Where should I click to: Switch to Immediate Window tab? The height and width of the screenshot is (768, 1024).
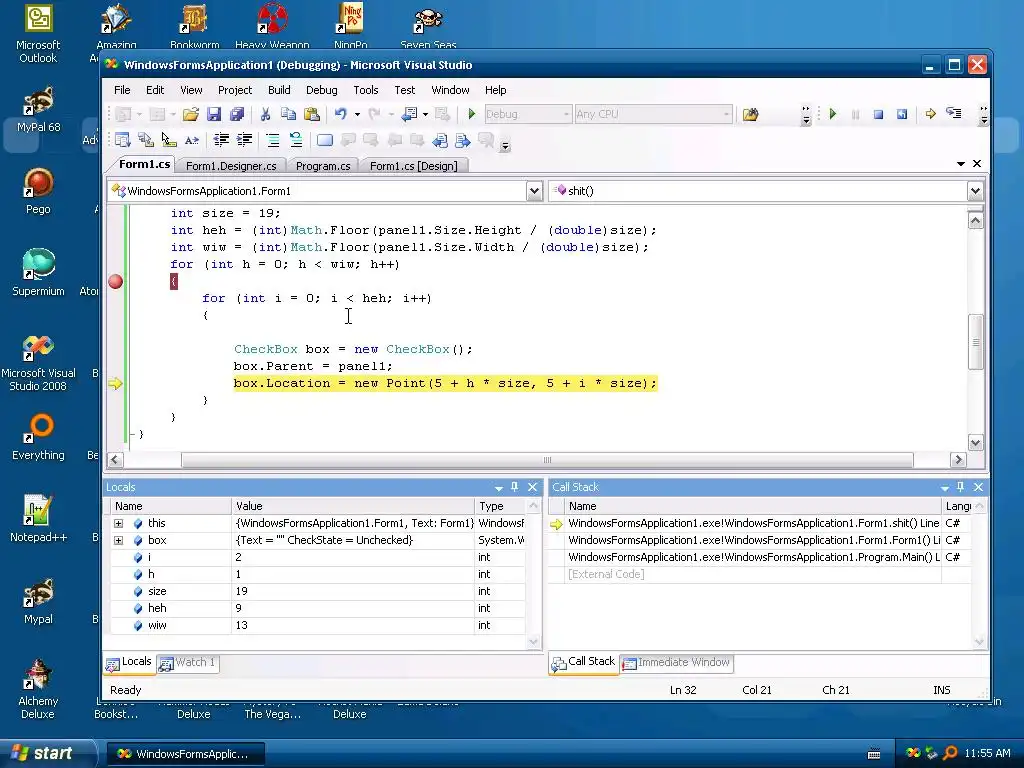click(676, 662)
